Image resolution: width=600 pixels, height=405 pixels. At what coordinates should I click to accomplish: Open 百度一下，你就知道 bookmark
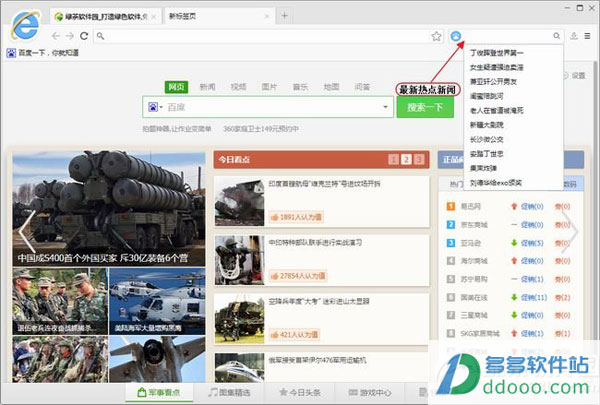pyautogui.click(x=42, y=53)
